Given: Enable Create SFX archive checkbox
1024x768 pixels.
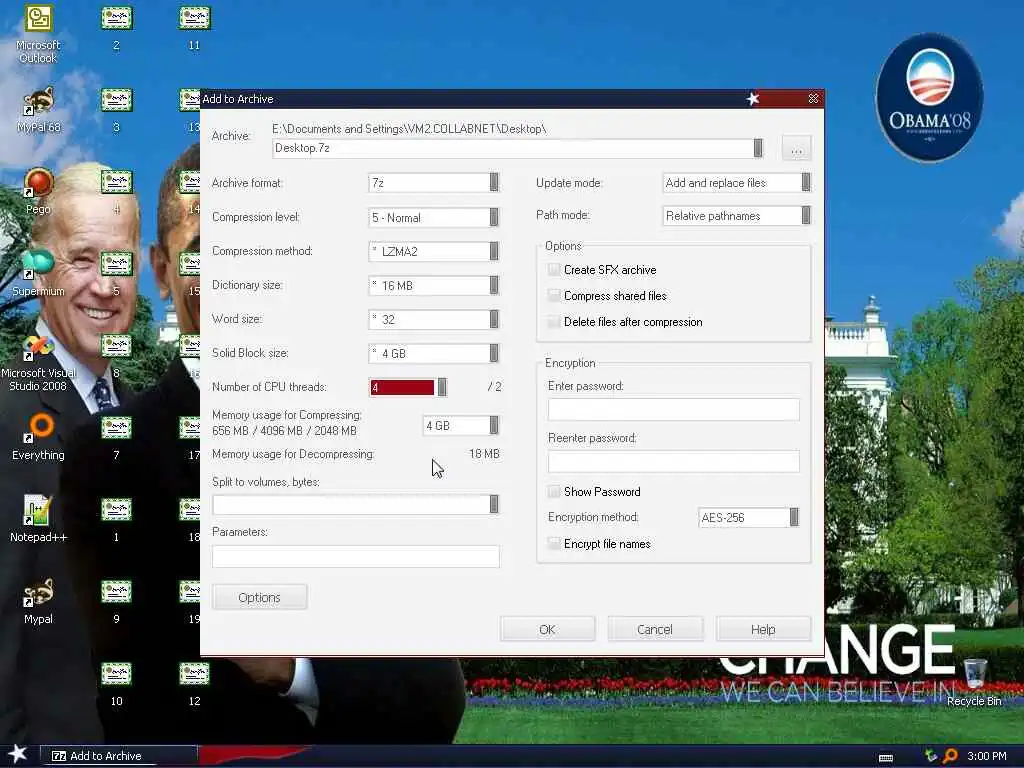Looking at the screenshot, I should pyautogui.click(x=554, y=270).
